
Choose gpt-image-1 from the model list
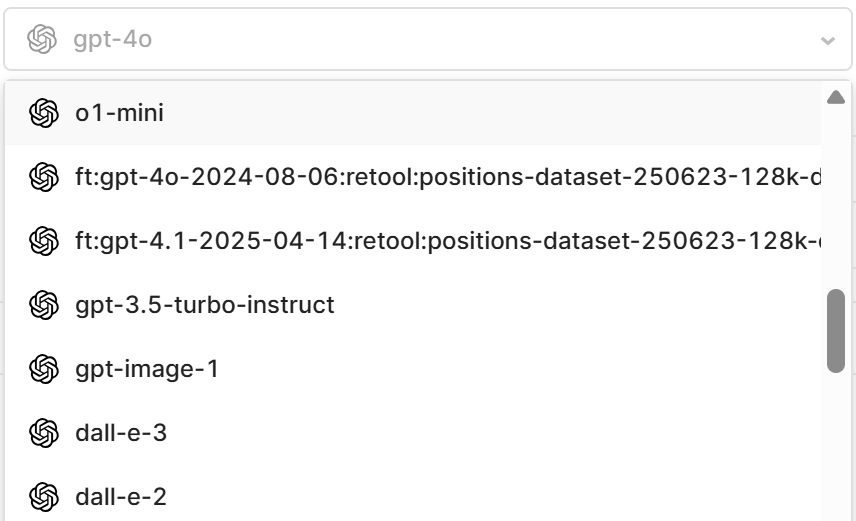point(147,369)
